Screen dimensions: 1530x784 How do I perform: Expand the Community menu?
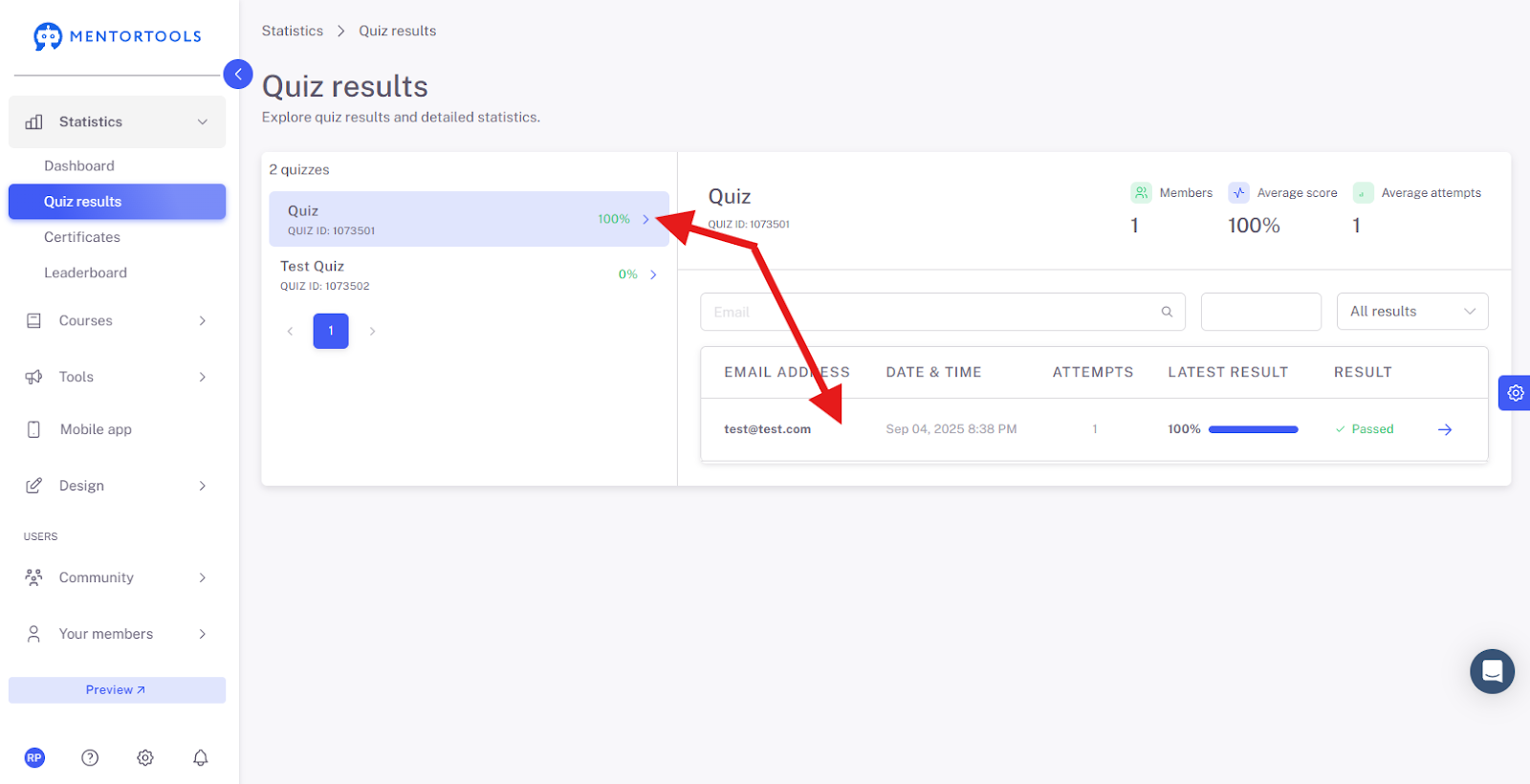click(x=117, y=577)
